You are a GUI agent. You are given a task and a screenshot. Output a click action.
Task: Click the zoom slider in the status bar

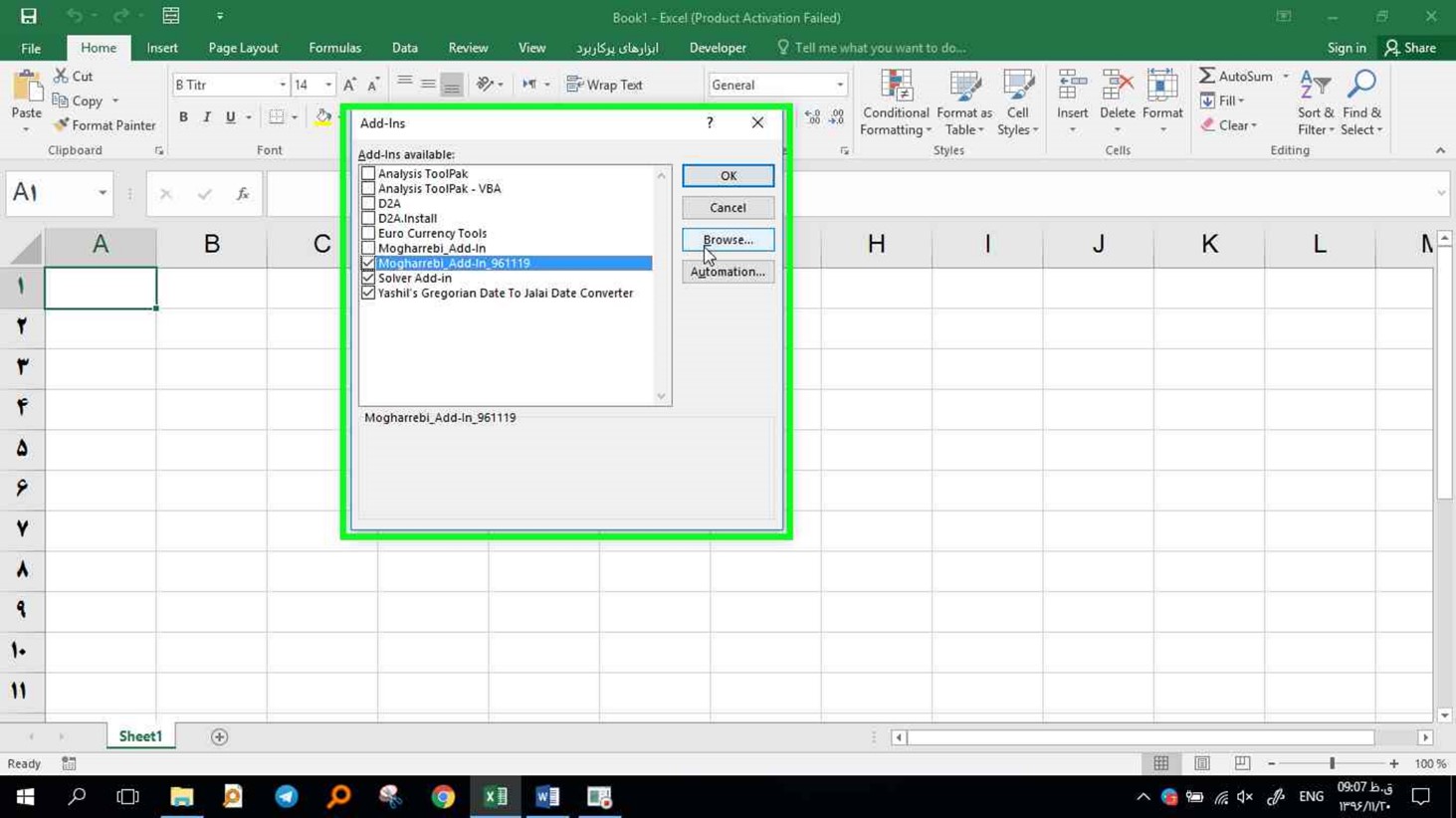coord(1332,763)
